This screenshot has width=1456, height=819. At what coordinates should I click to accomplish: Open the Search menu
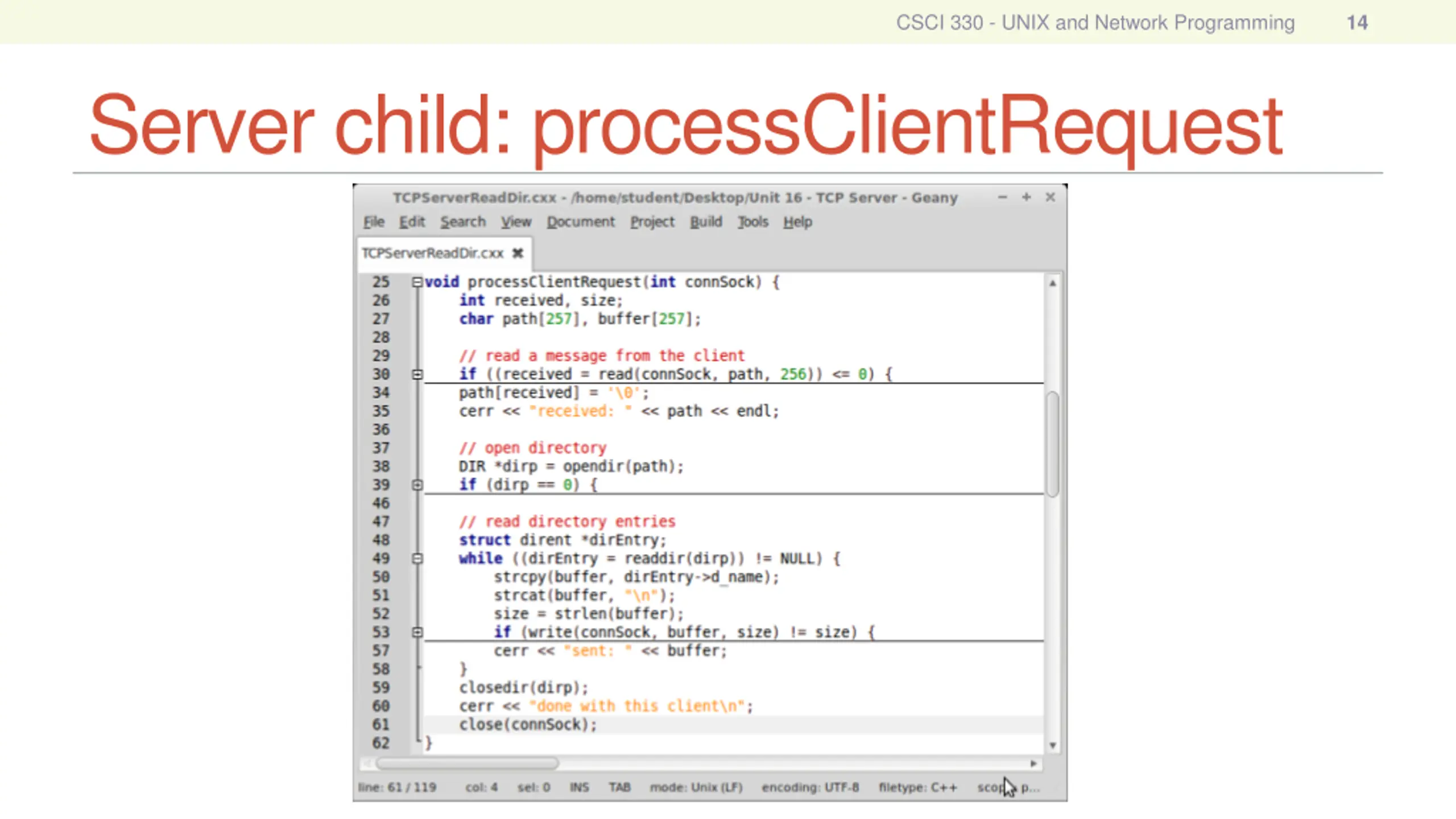463,222
